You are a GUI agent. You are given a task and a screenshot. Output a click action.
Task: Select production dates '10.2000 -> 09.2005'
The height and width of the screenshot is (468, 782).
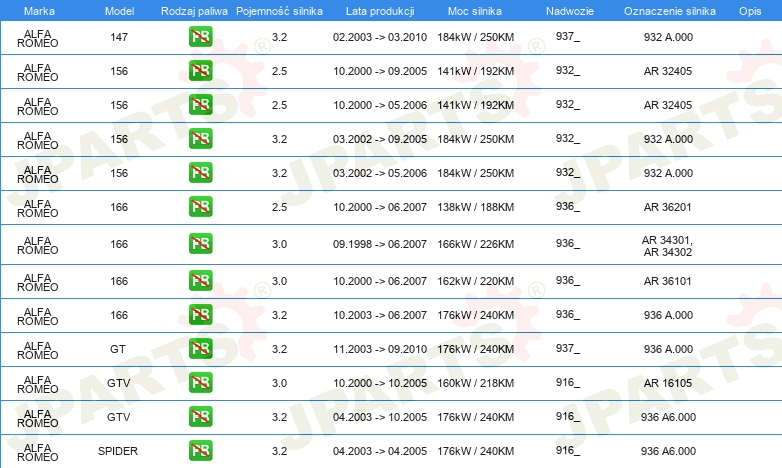click(380, 71)
